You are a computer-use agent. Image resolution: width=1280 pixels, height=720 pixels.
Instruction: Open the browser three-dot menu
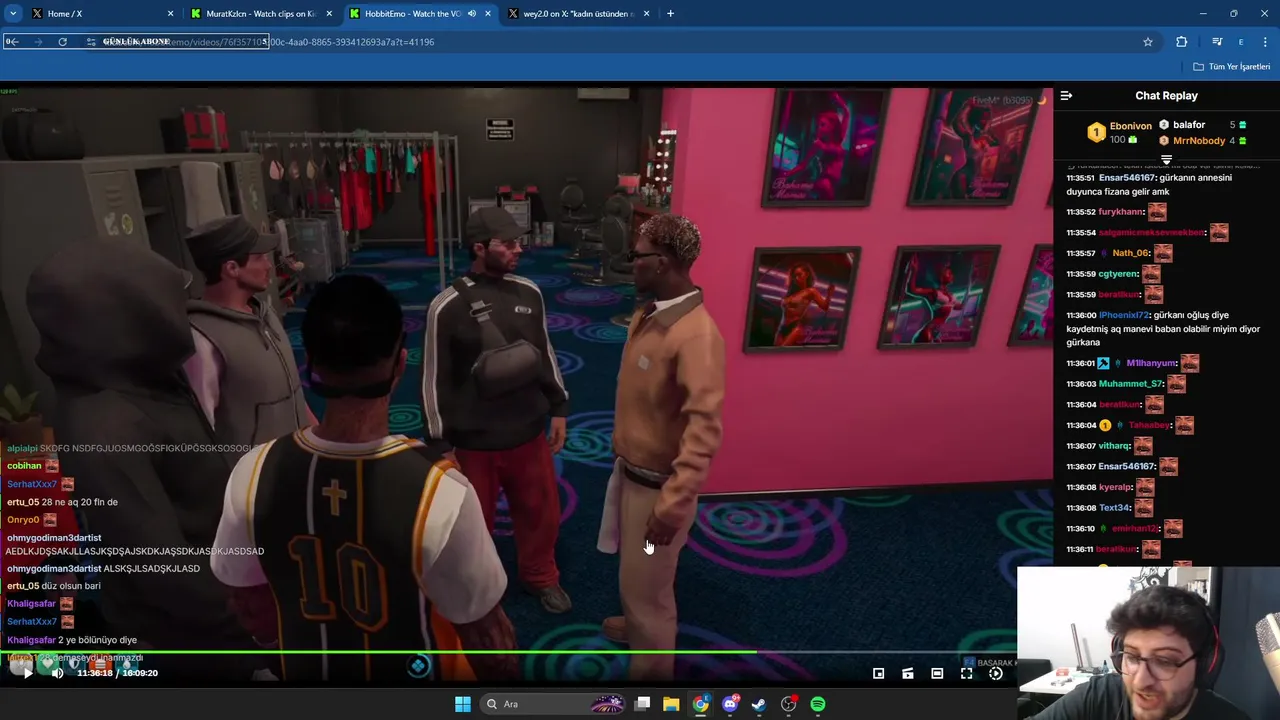click(1266, 42)
